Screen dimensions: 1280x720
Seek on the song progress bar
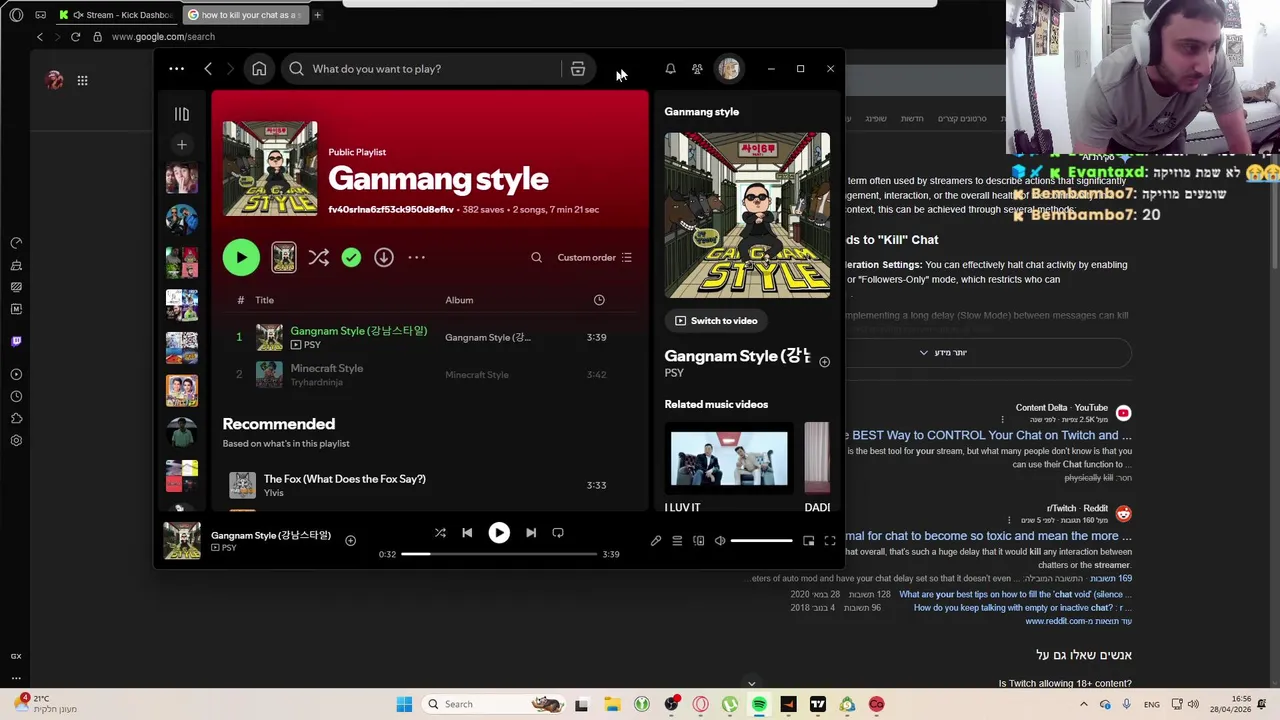click(499, 554)
